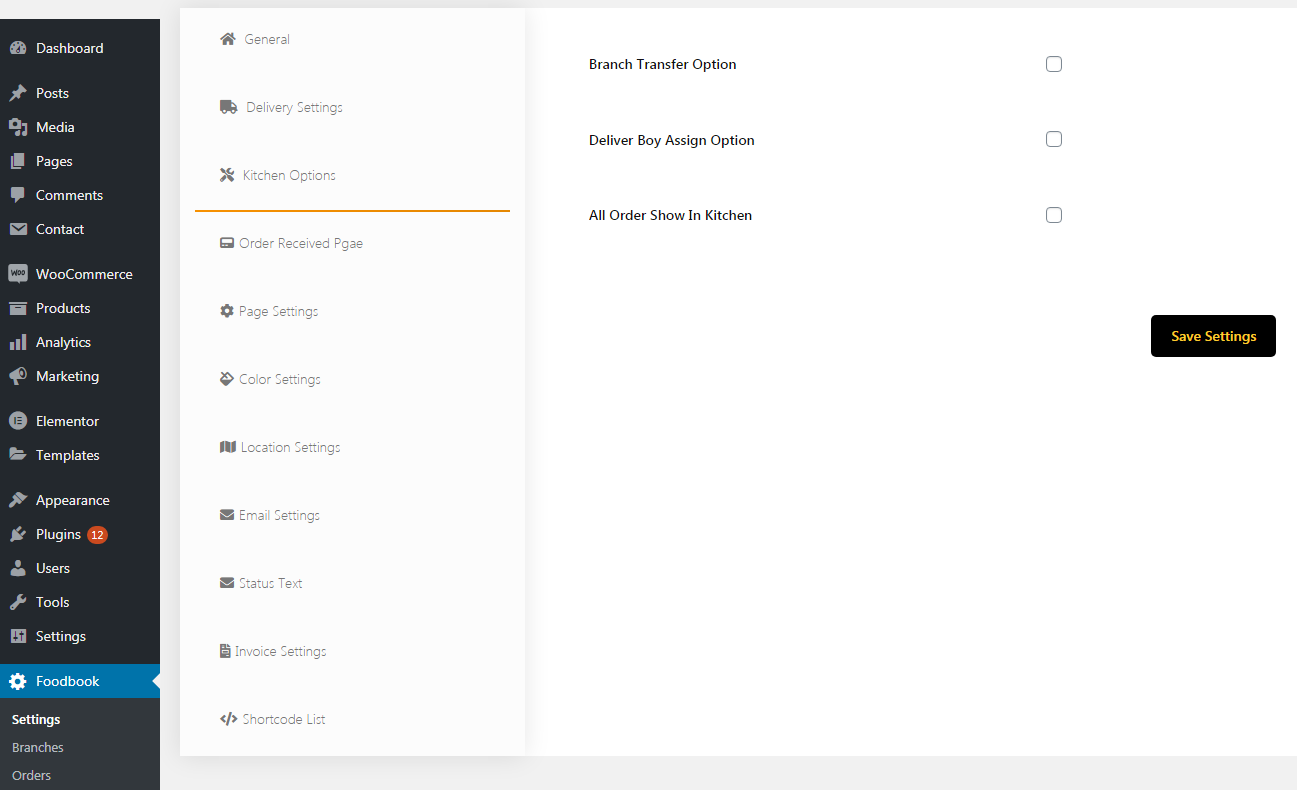Screen dimensions: 1297x790
Task: Click the truck icon for Delivery Settings
Action: pyautogui.click(x=228, y=107)
